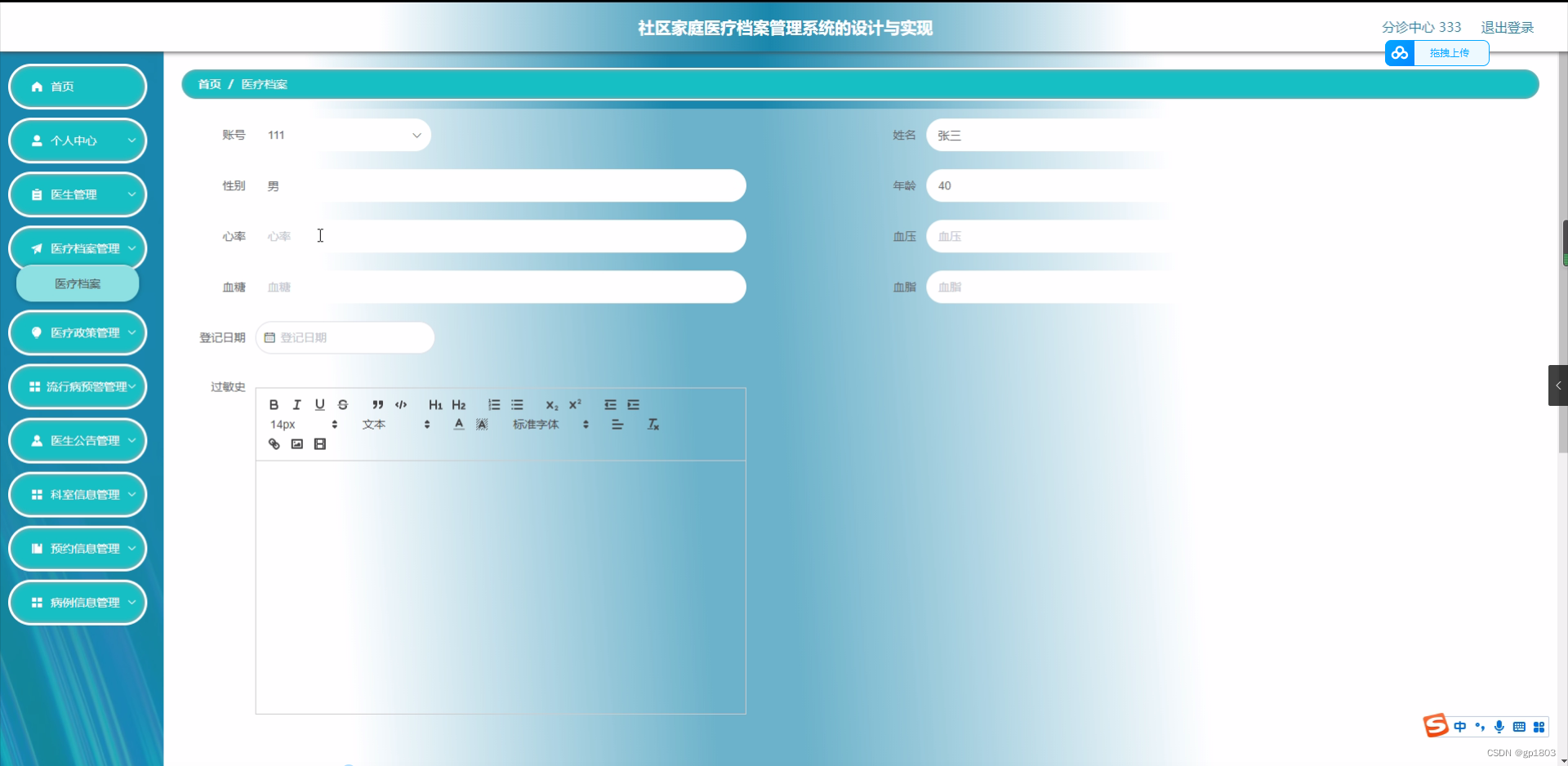1568x766 pixels.
Task: Click the cloud upload icon
Action: [x=1400, y=53]
